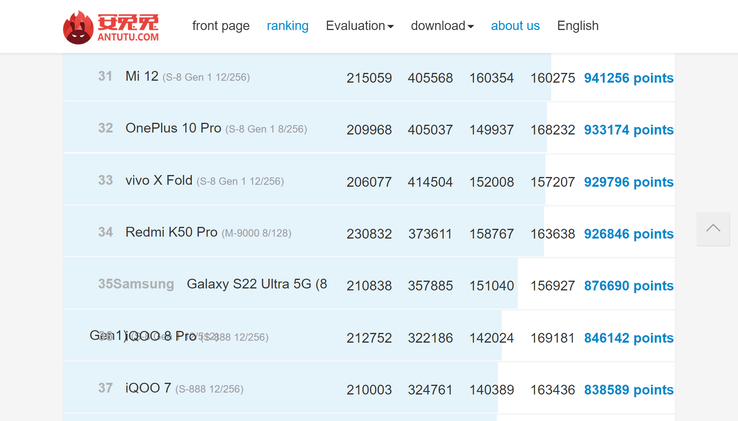Image resolution: width=738 pixels, height=421 pixels.
Task: Click the 324761 score for iQOO 7
Action: tap(430, 390)
